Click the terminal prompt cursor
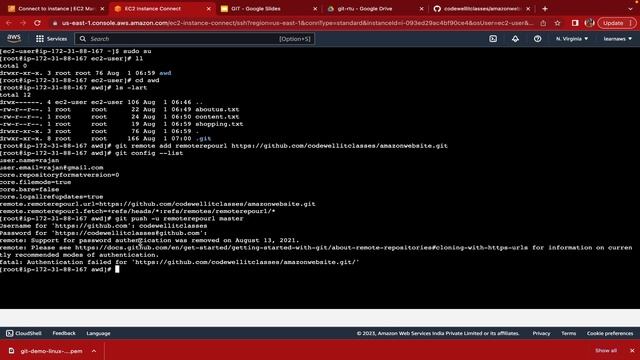This screenshot has height=360, width=640. coord(117,269)
